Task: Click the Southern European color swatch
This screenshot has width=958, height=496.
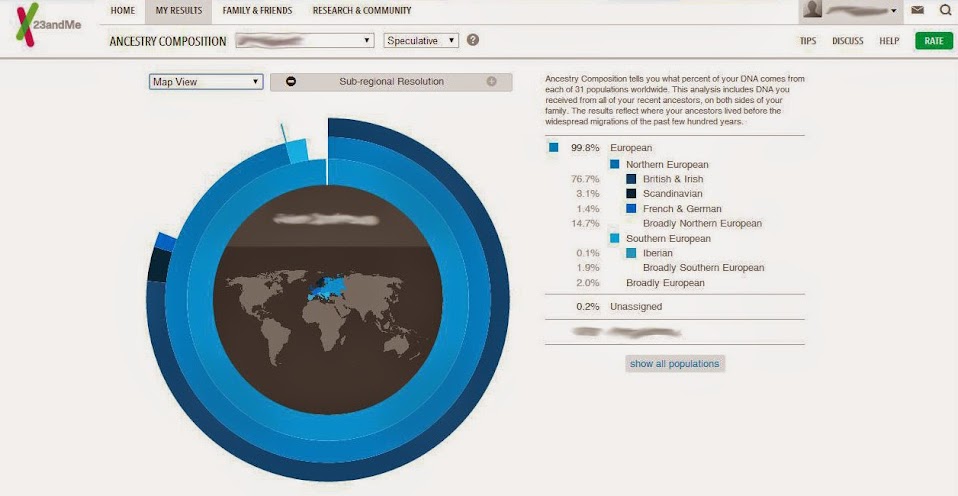Action: pos(615,238)
